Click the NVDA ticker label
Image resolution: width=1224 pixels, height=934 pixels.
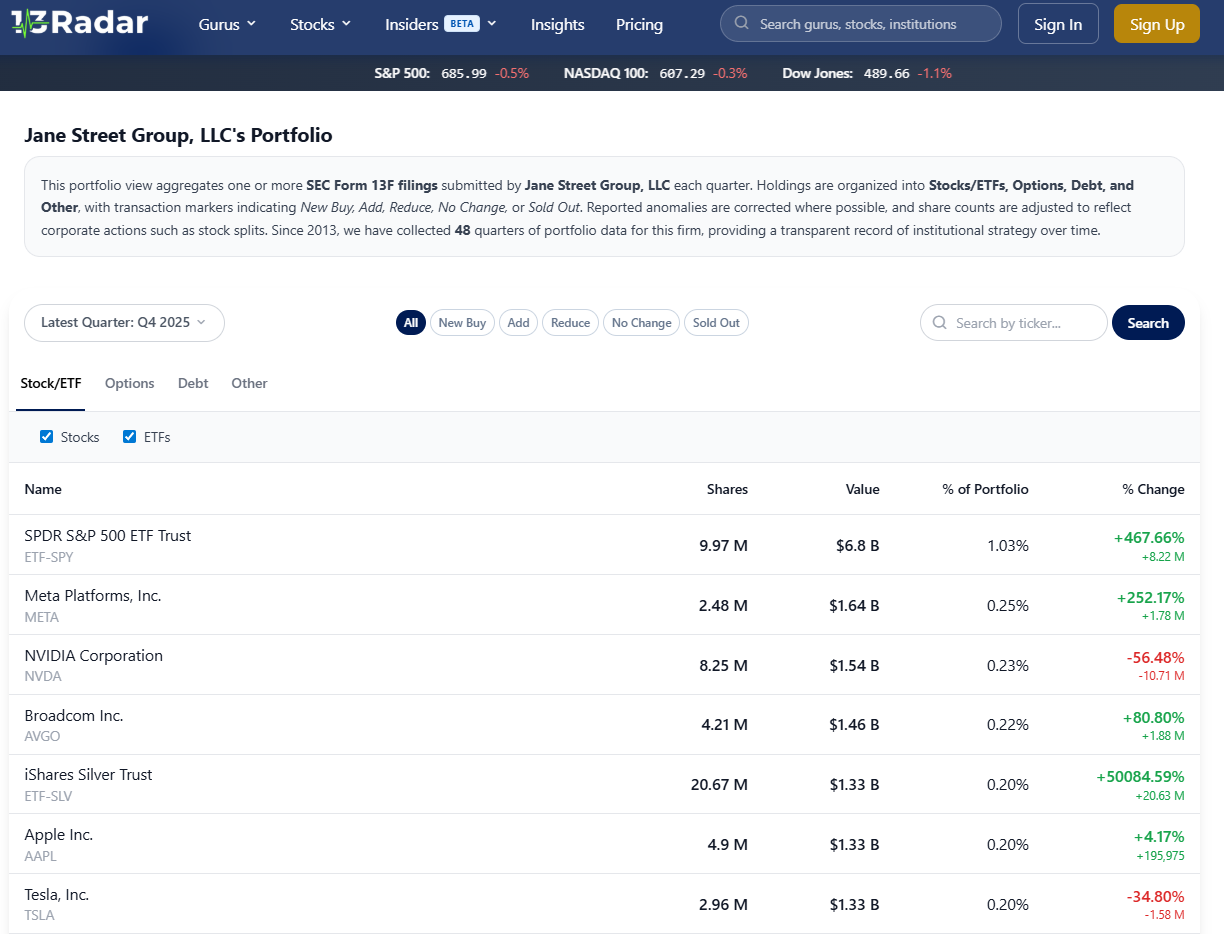click(43, 676)
